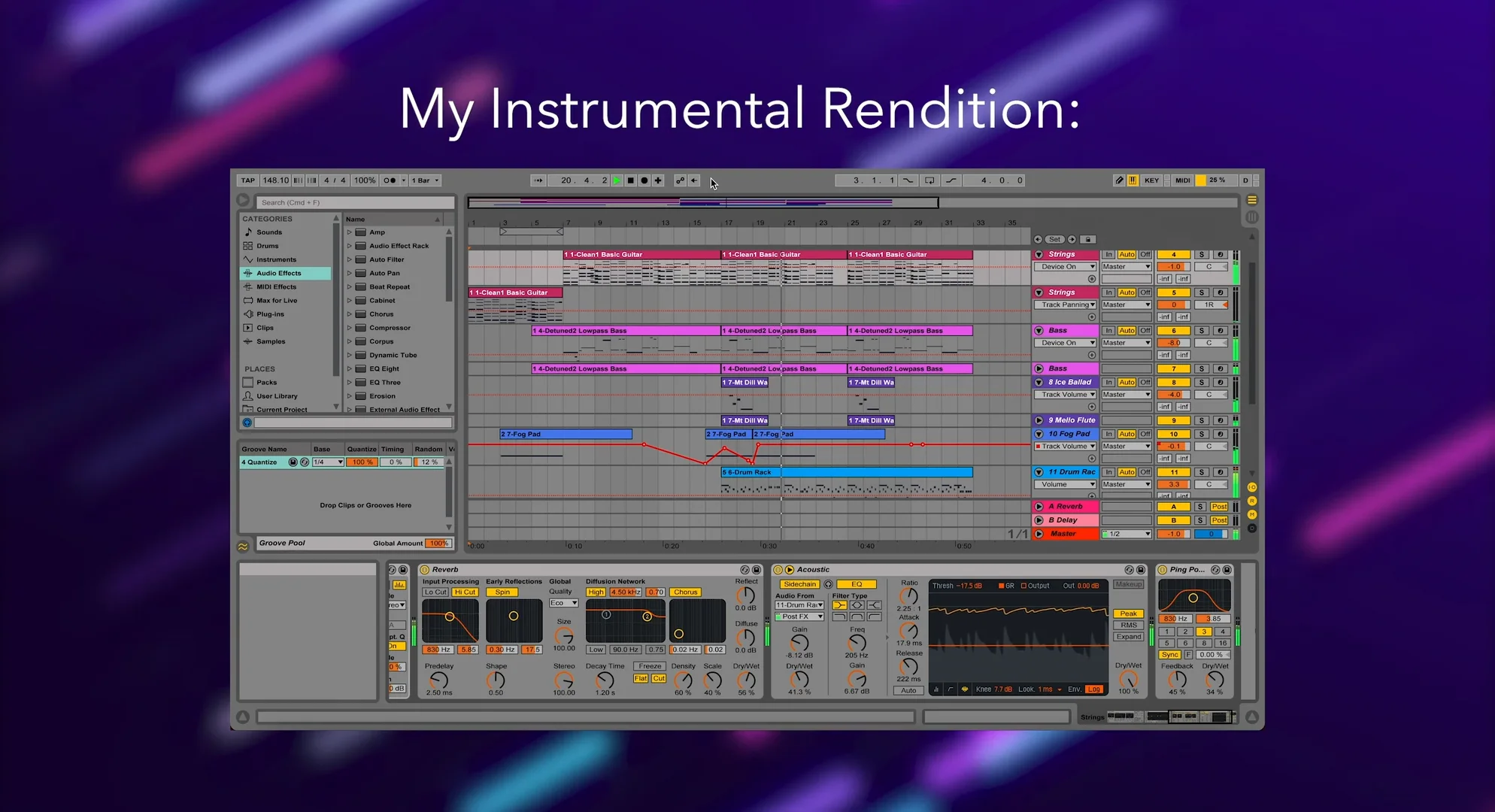Click the TAP tempo button
Viewport: 1495px width, 812px height.
(248, 180)
